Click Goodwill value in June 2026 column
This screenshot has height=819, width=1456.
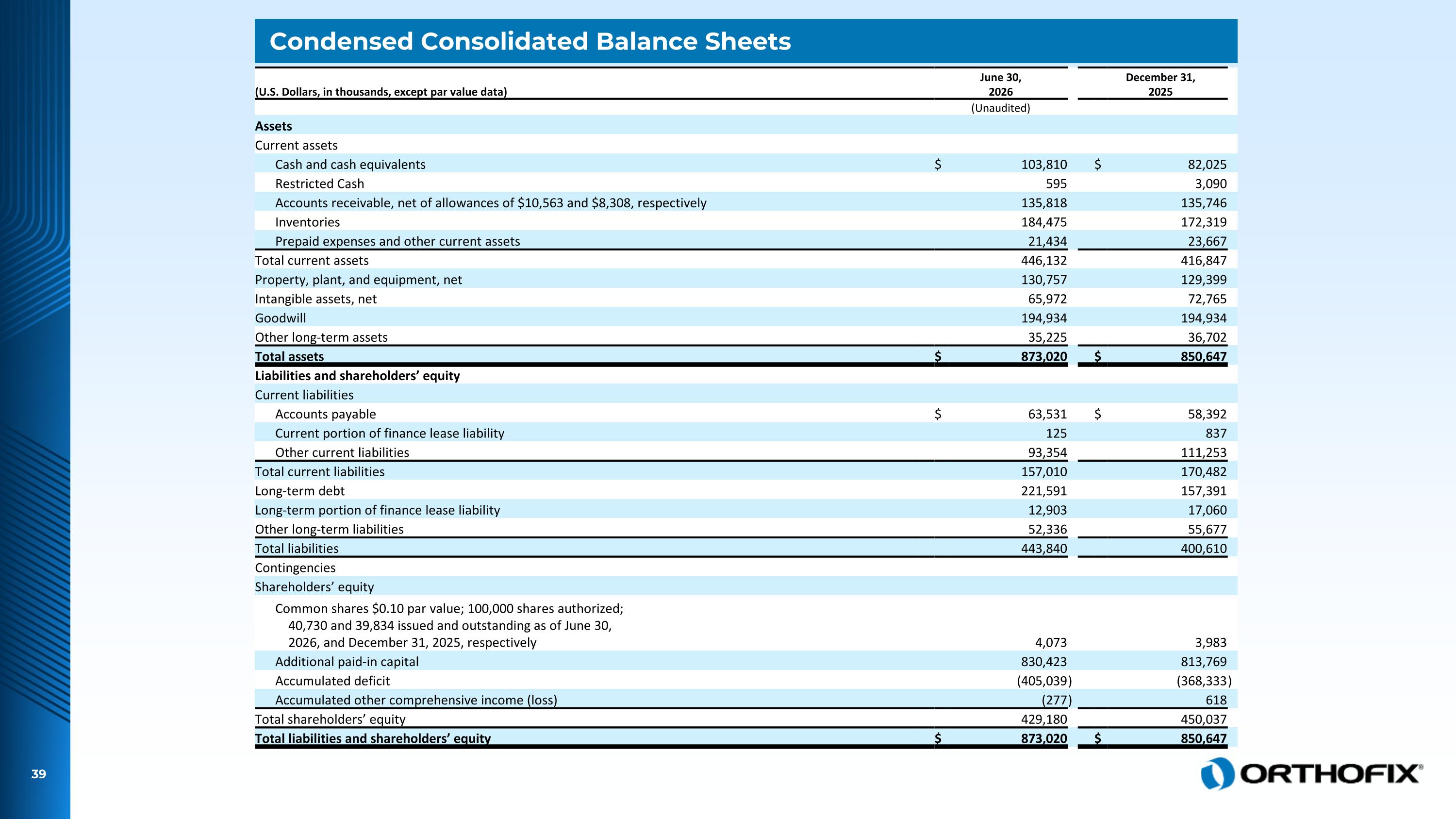tap(1044, 318)
